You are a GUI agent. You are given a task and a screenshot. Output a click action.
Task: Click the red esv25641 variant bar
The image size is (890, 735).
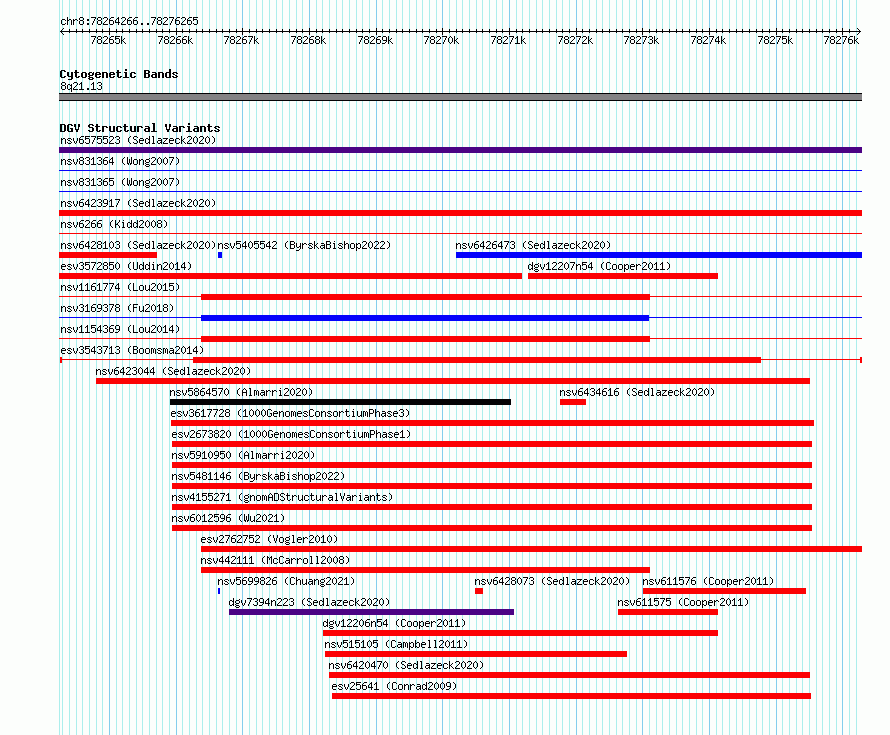[572, 696]
